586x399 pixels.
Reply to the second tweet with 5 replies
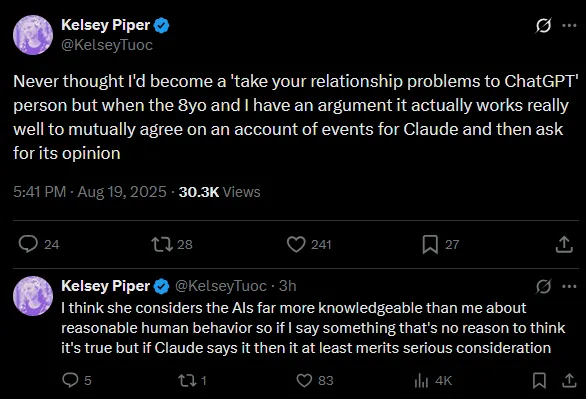(x=70, y=380)
